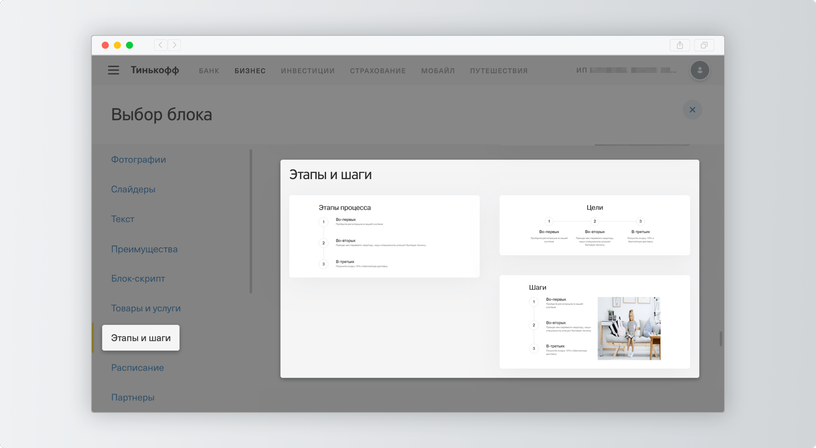Click the yellow macOS minimize button
The width and height of the screenshot is (816, 448).
coord(117,45)
